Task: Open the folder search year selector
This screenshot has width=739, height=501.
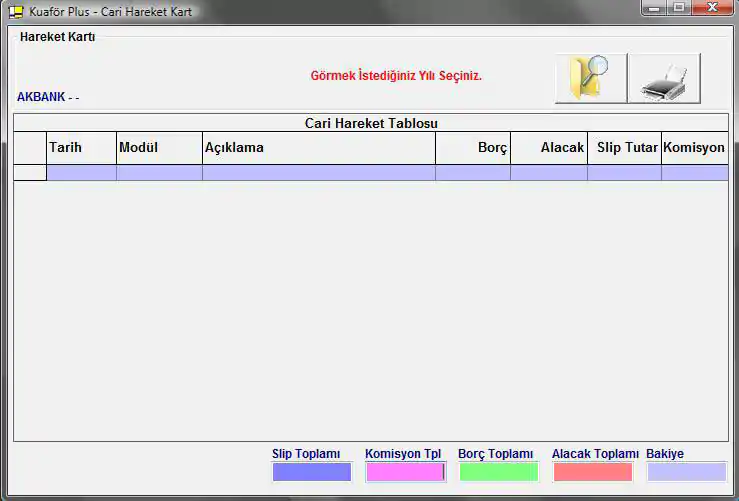Action: pos(590,78)
